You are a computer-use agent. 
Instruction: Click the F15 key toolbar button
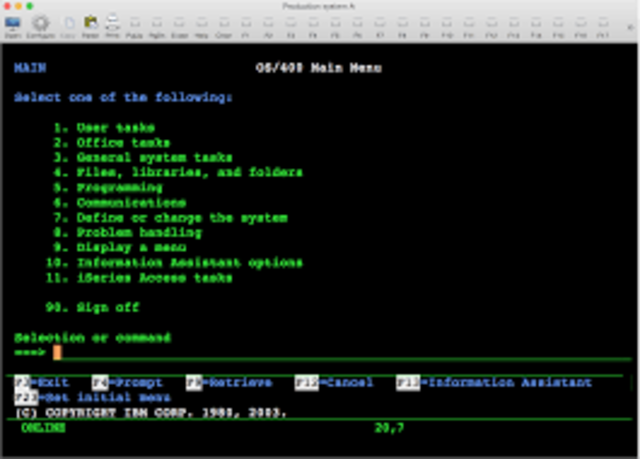click(558, 27)
